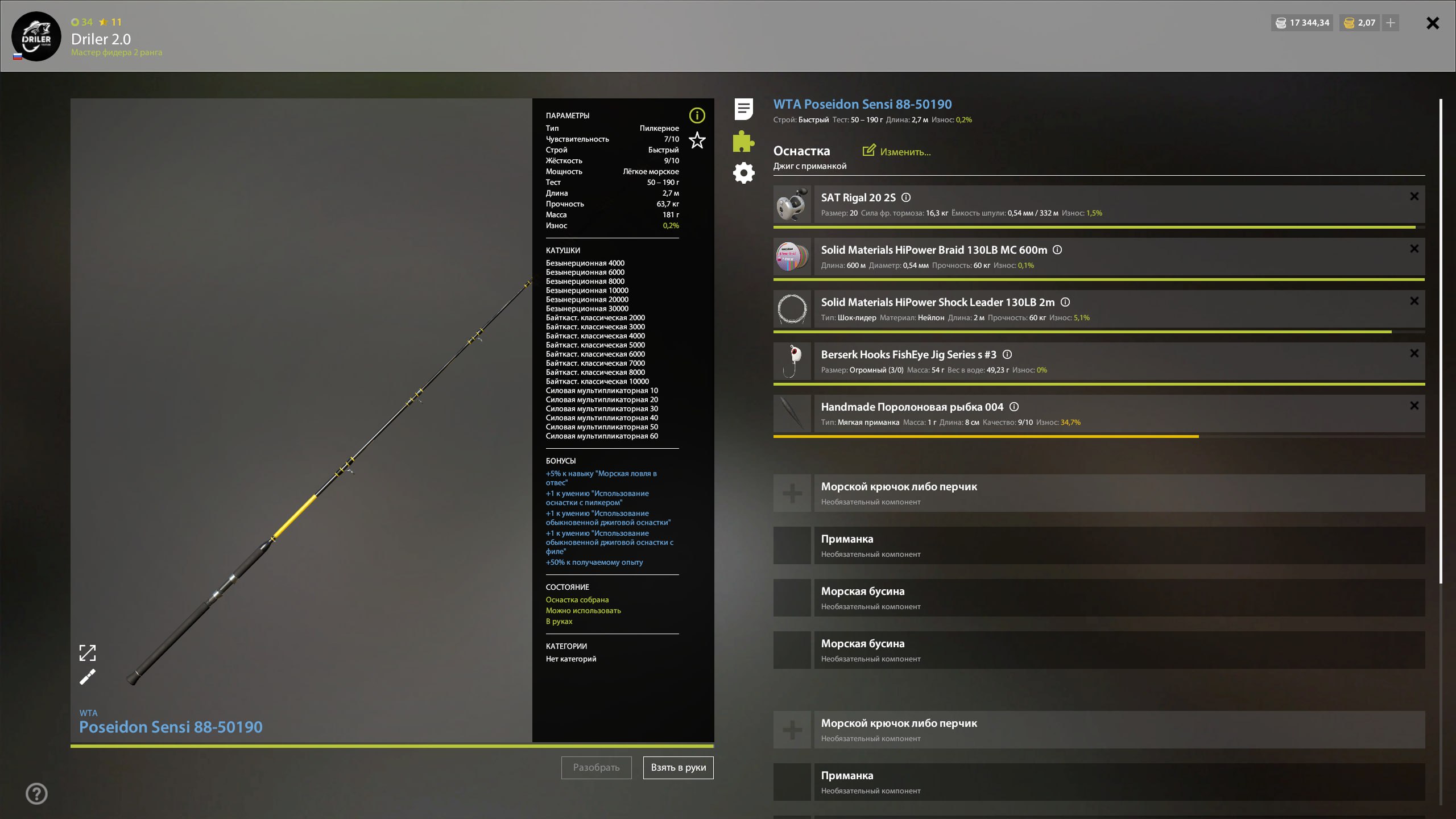Click the player name Driler 2.0
The image size is (1456, 819).
101,39
